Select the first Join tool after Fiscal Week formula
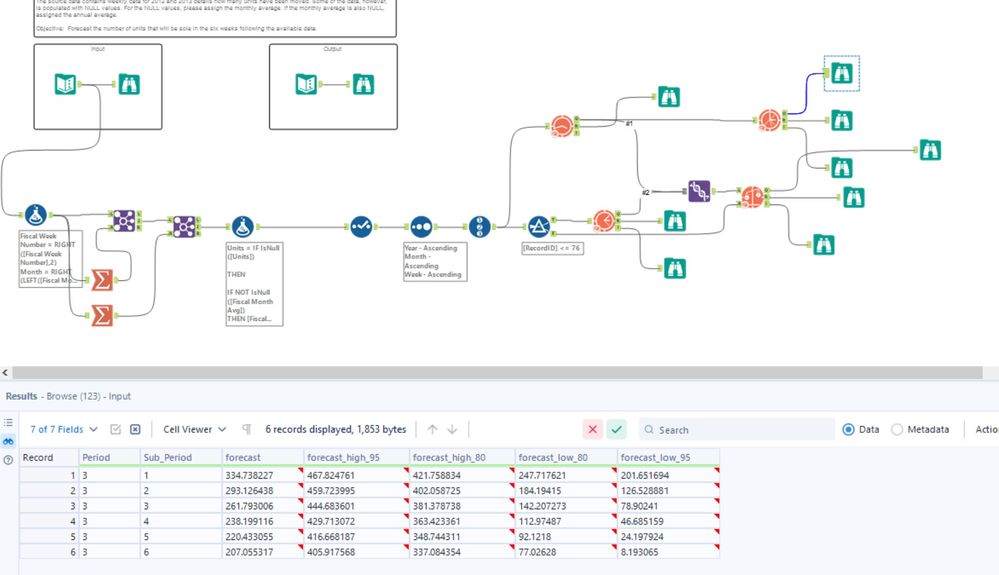Image resolution: width=999 pixels, height=575 pixels. click(124, 221)
